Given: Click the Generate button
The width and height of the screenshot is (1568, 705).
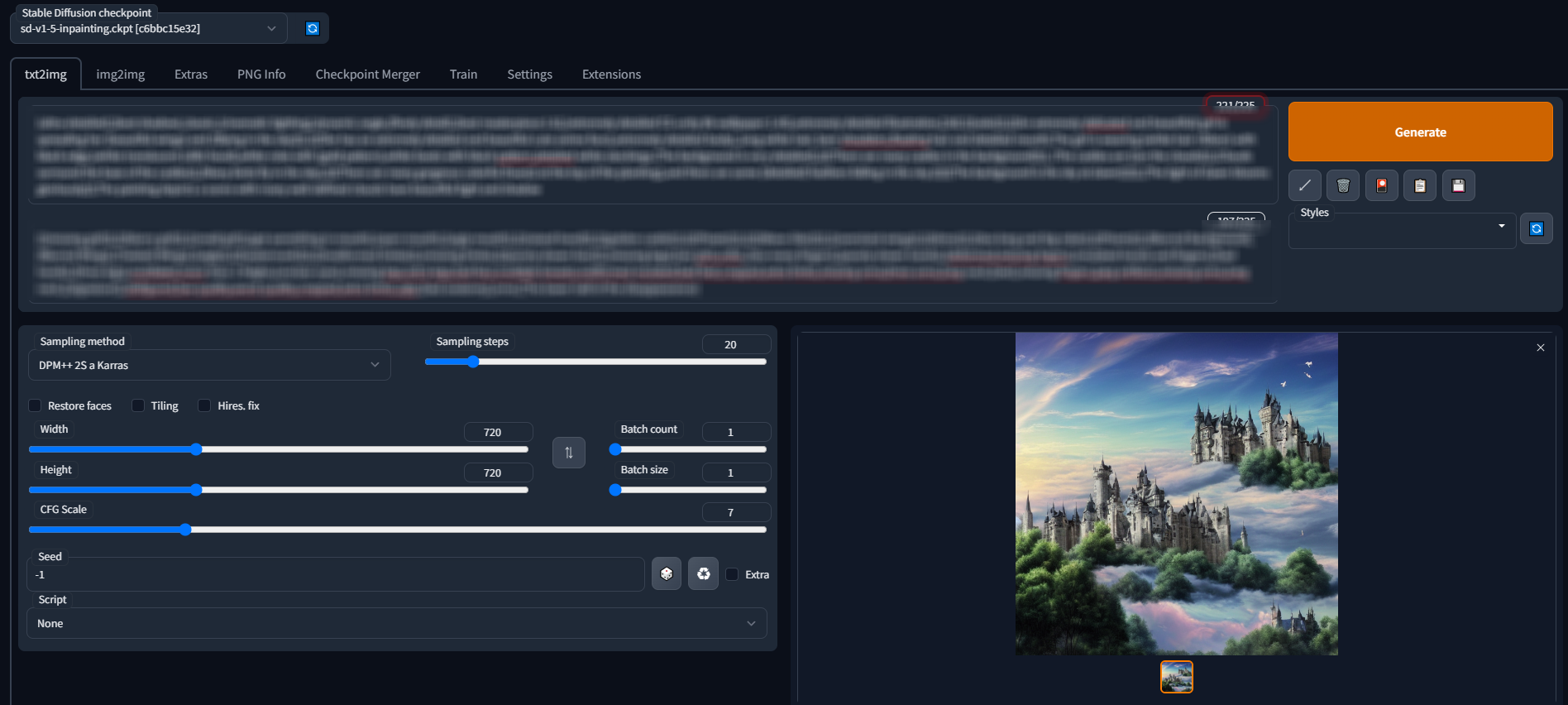Looking at the screenshot, I should 1420,132.
